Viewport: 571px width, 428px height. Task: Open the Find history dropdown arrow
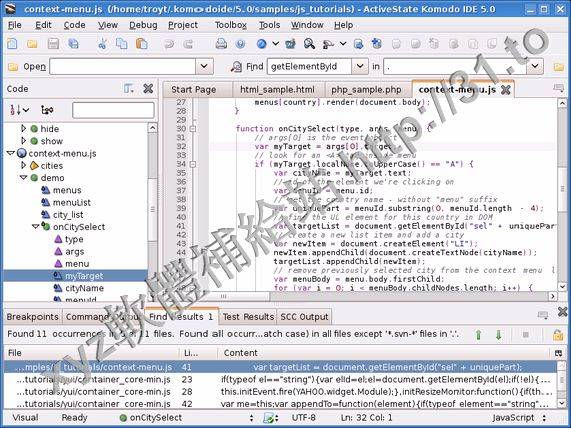click(360, 67)
